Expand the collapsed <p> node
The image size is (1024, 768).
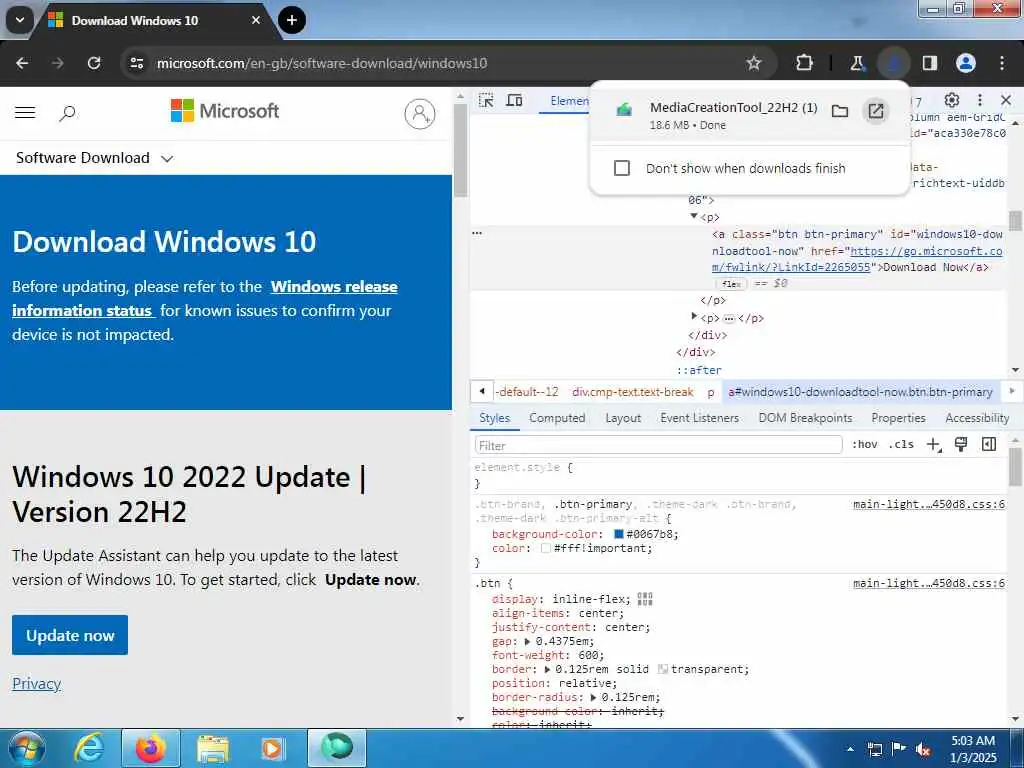tap(694, 317)
